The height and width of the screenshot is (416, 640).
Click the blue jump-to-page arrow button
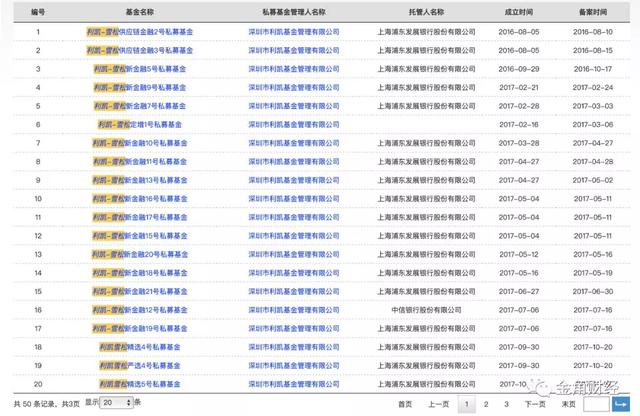[x=620, y=404]
